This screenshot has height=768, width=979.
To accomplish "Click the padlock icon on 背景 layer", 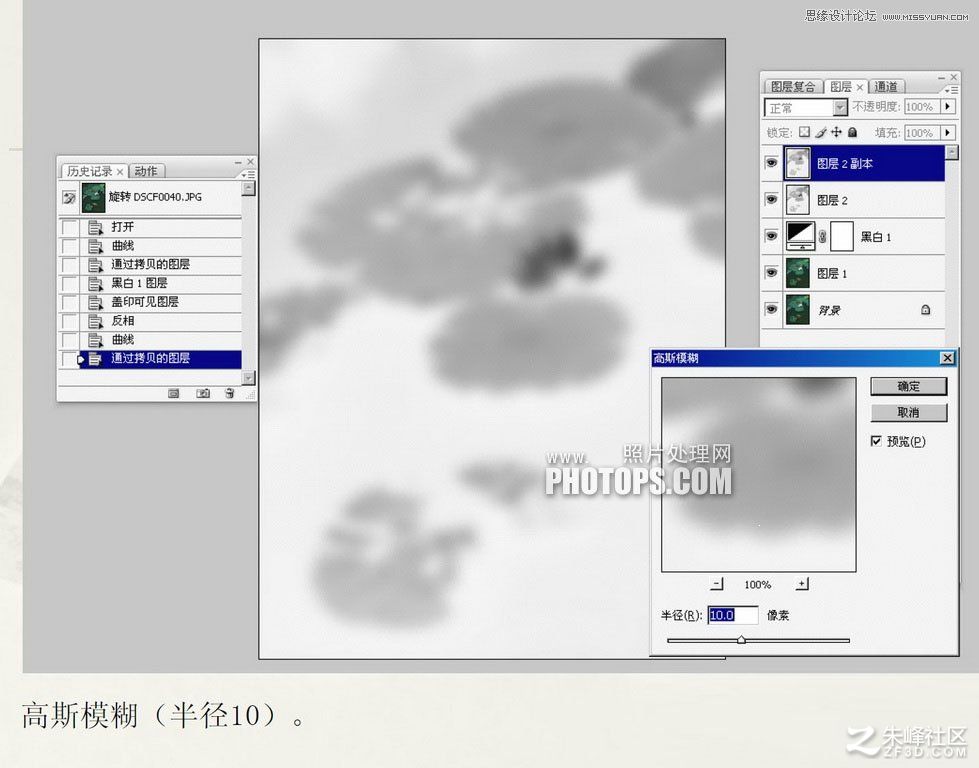I will (x=925, y=310).
